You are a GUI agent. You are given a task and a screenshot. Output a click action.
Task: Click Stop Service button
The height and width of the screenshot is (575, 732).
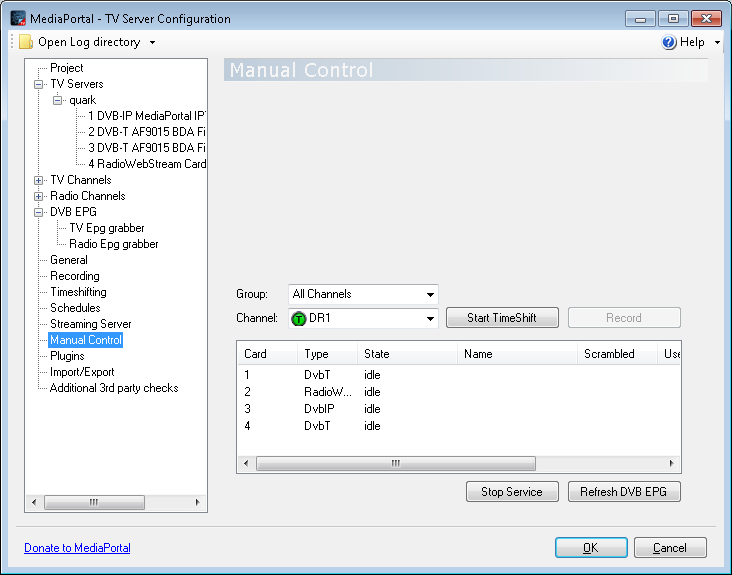(512, 492)
